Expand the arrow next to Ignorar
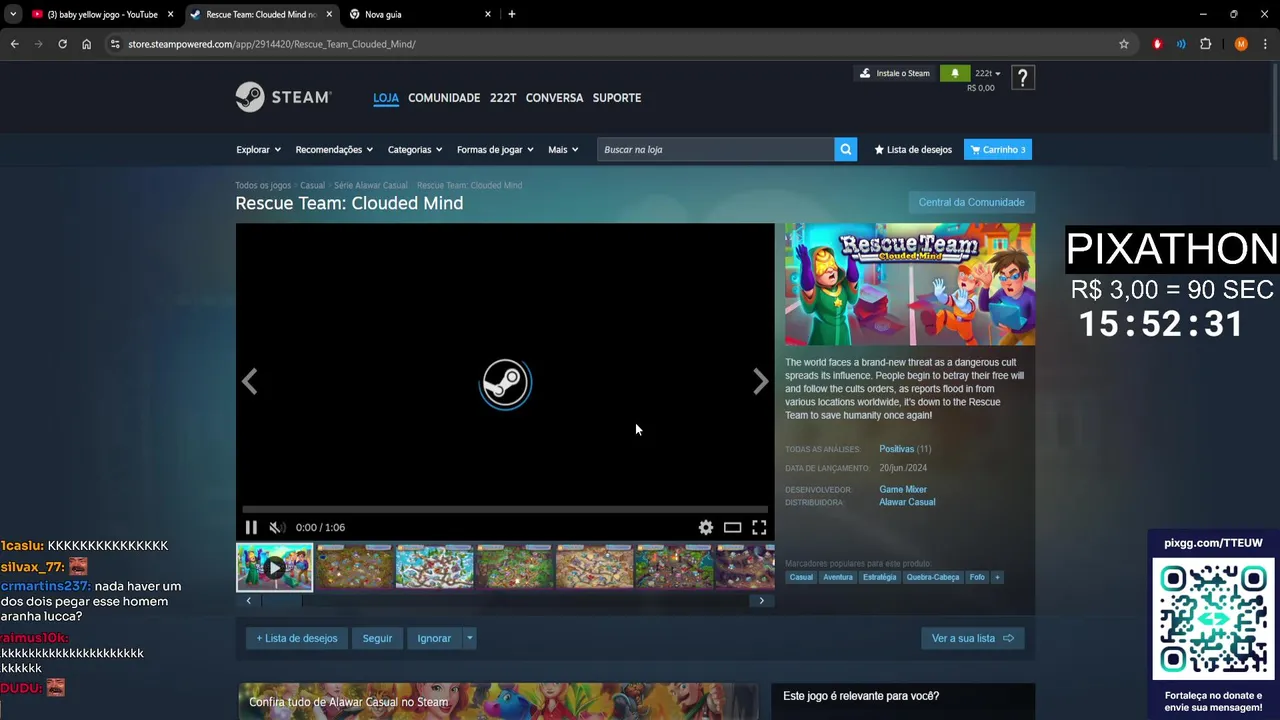The width and height of the screenshot is (1280, 720). pos(469,638)
